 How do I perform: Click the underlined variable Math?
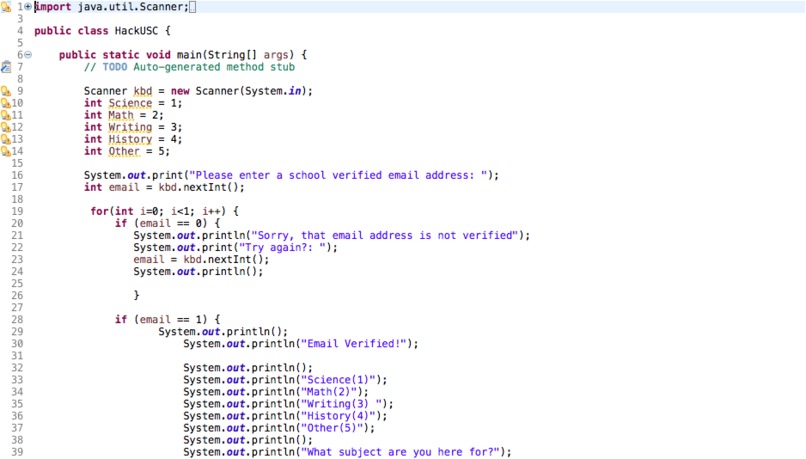pos(121,115)
